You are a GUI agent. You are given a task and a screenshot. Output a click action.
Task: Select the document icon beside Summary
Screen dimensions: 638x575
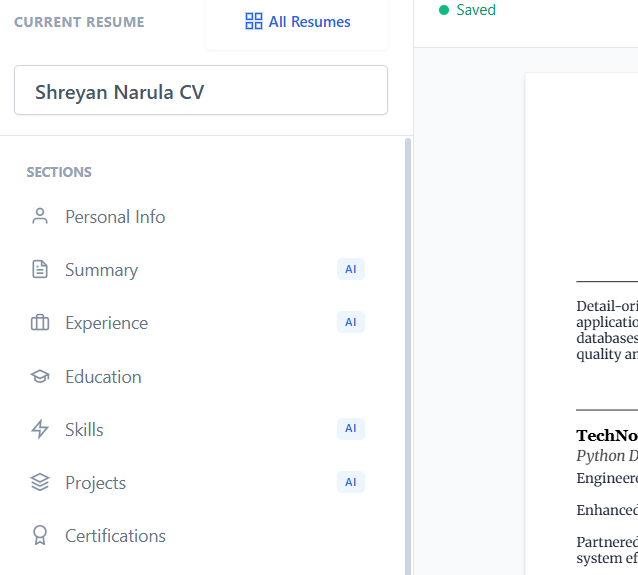40,269
